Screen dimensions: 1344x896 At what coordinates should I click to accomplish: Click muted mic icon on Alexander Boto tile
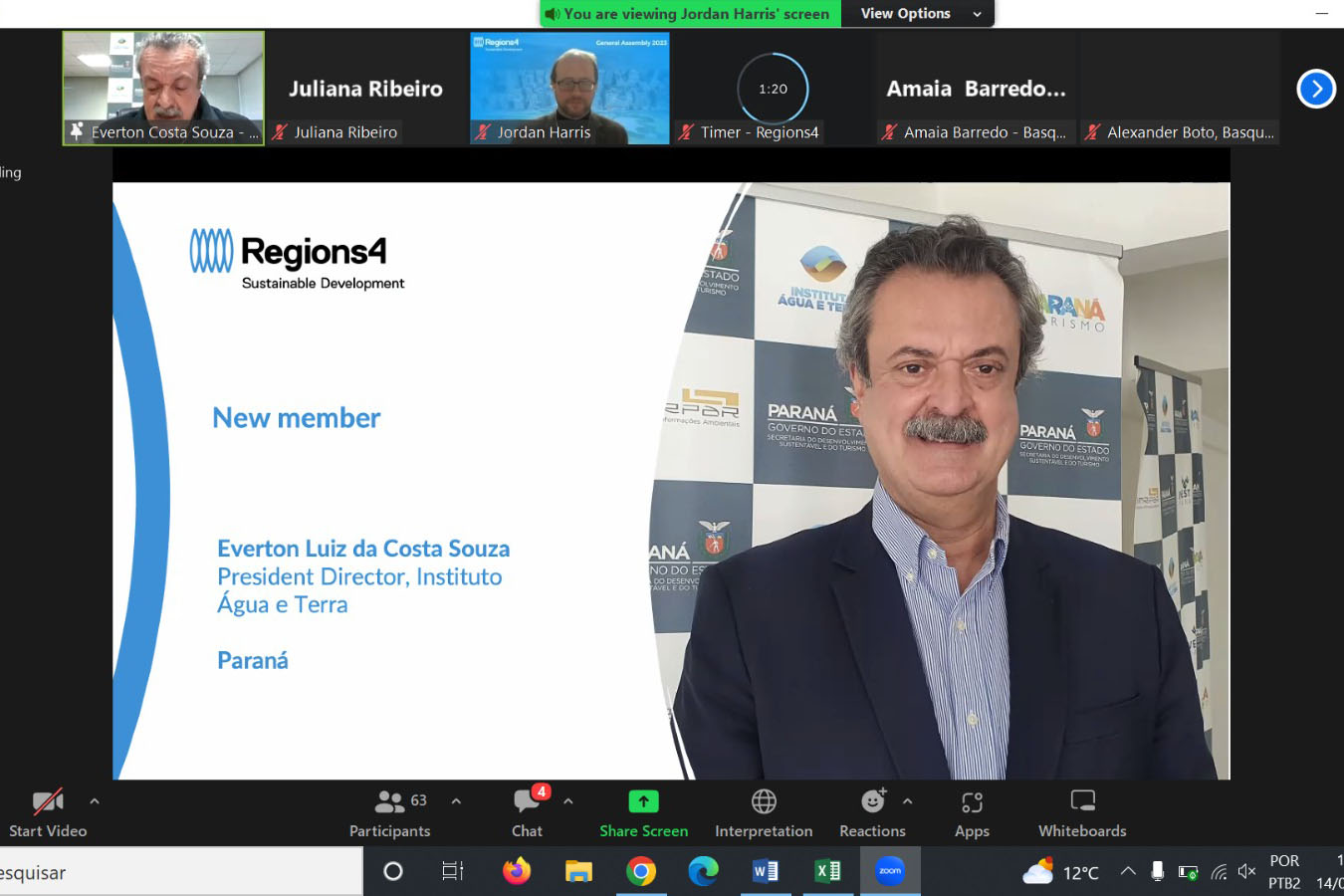pyautogui.click(x=1092, y=131)
